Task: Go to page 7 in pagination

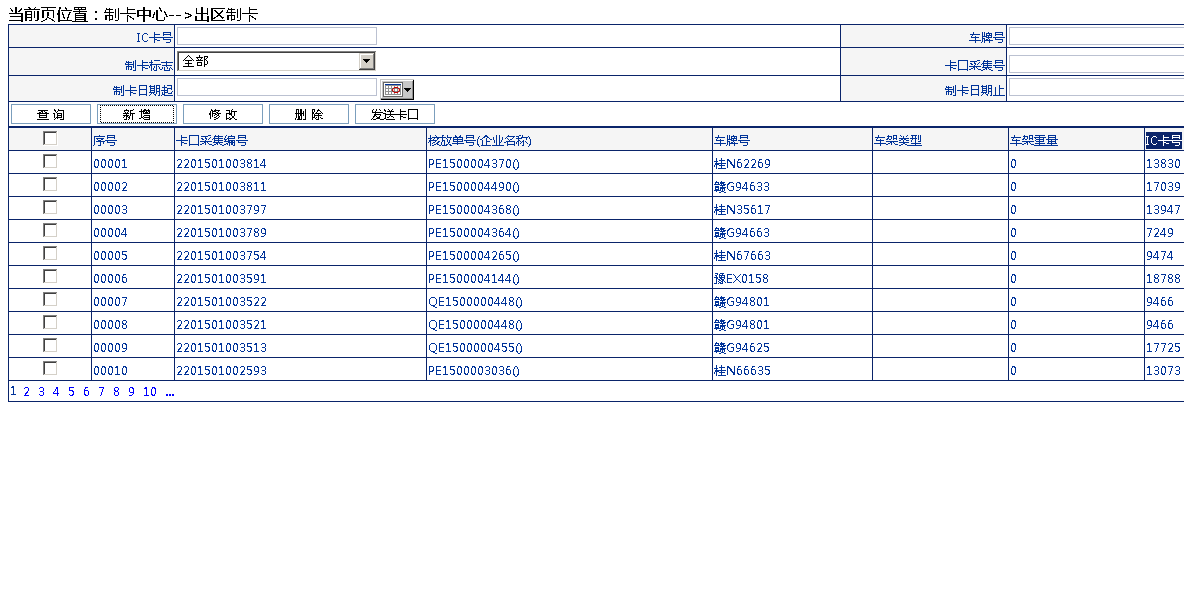Action: [x=101, y=392]
